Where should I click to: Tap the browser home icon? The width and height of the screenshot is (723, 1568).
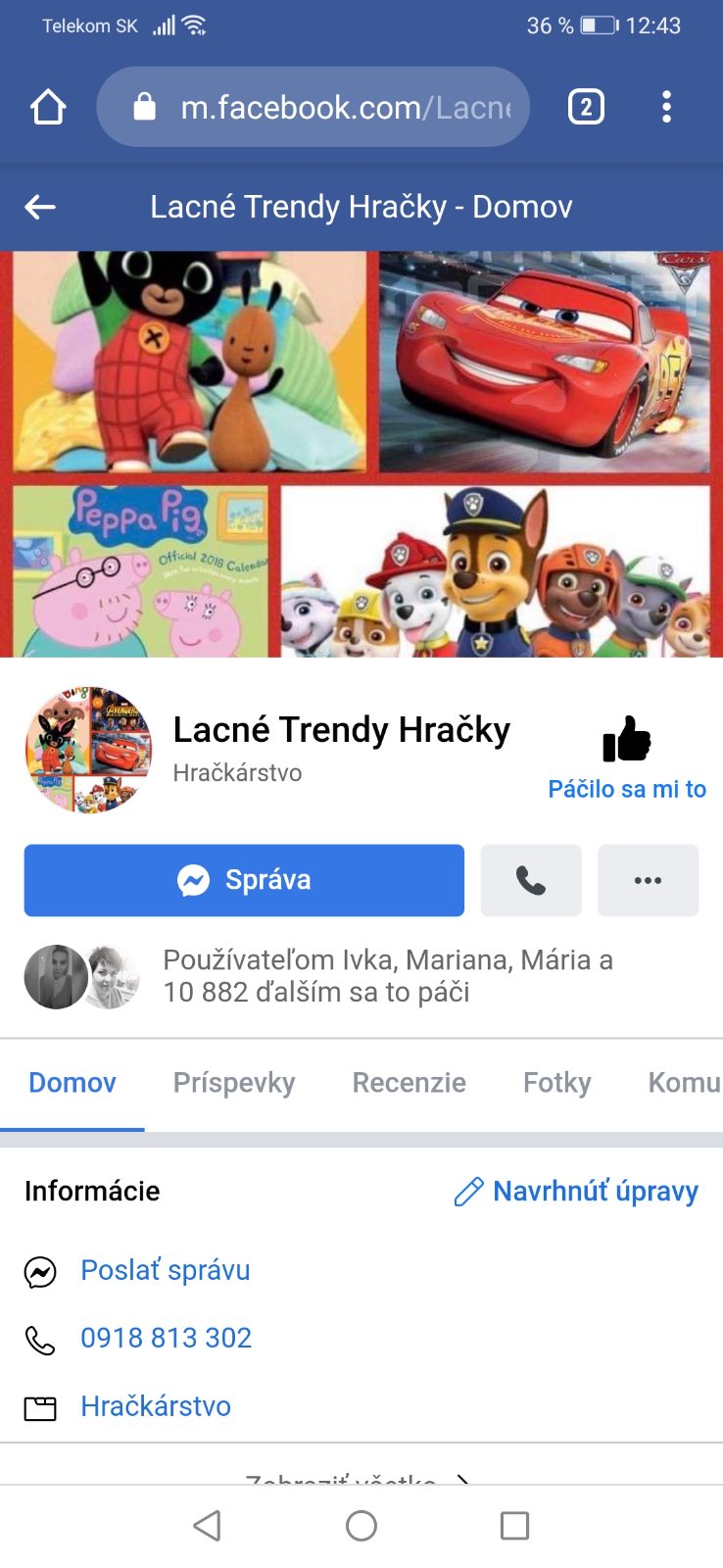click(48, 107)
